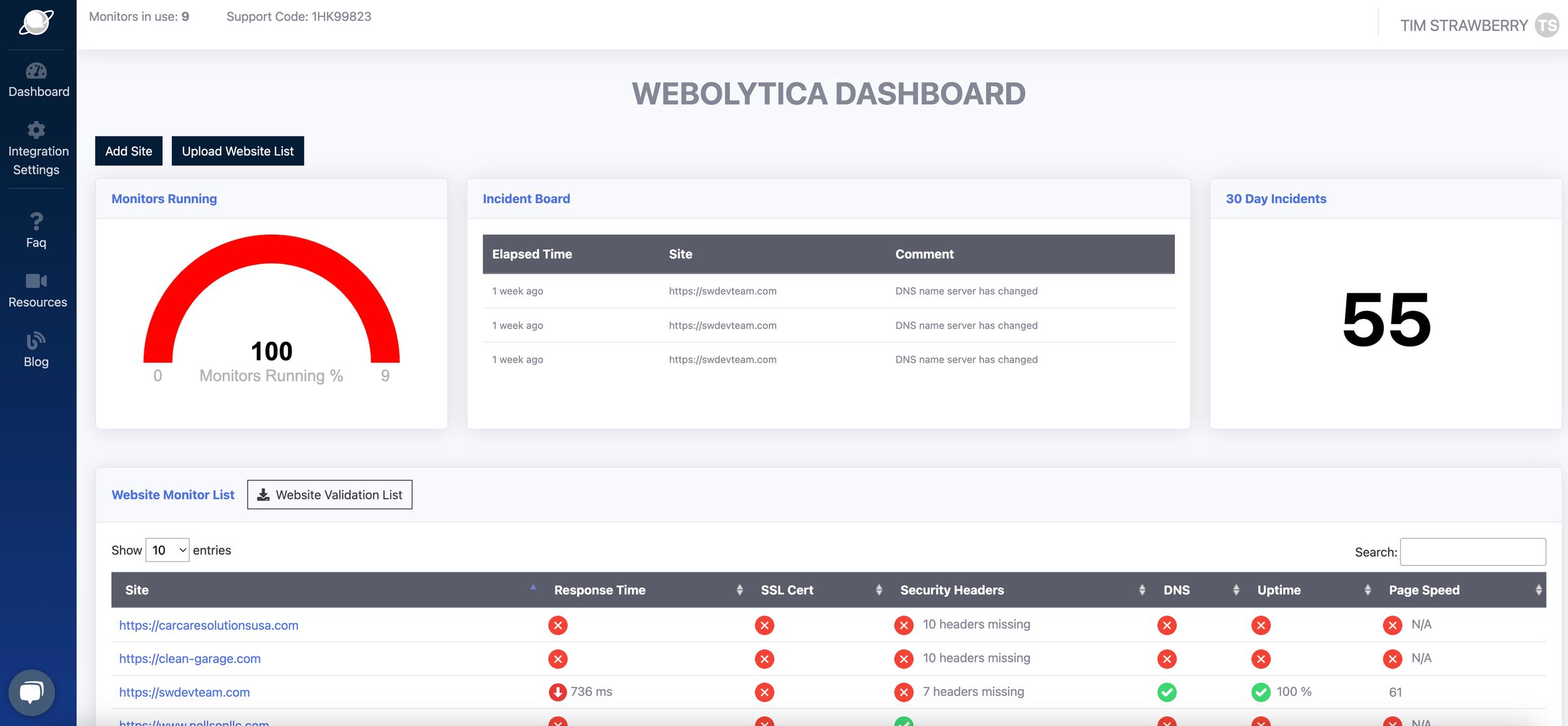This screenshot has height=726, width=1568.
Task: Click carcaresolutionsusa Uptime error icon
Action: click(x=1261, y=625)
